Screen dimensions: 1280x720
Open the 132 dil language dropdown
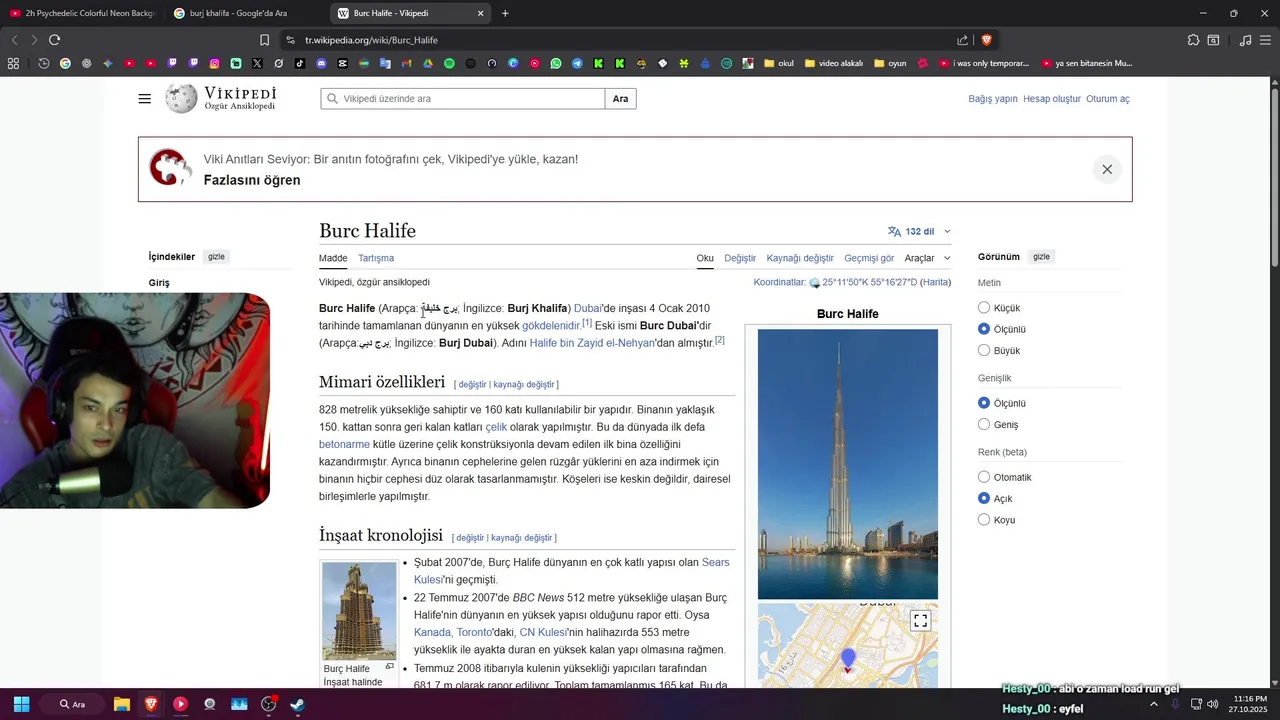(x=919, y=231)
